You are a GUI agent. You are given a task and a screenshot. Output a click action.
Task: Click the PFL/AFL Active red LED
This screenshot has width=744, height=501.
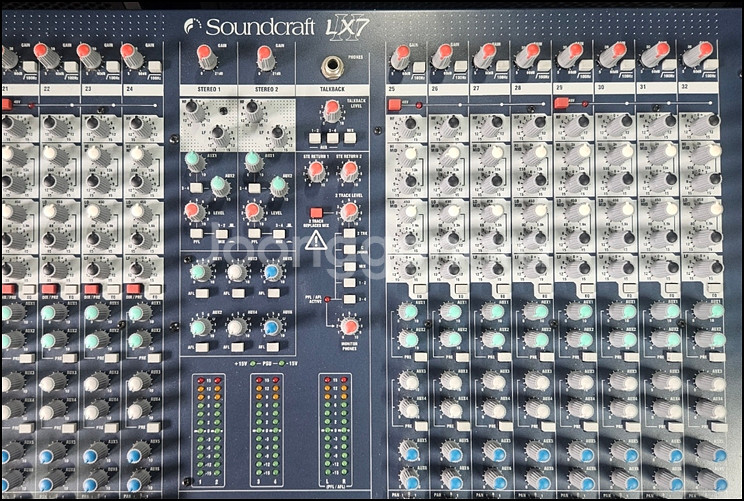(x=327, y=299)
